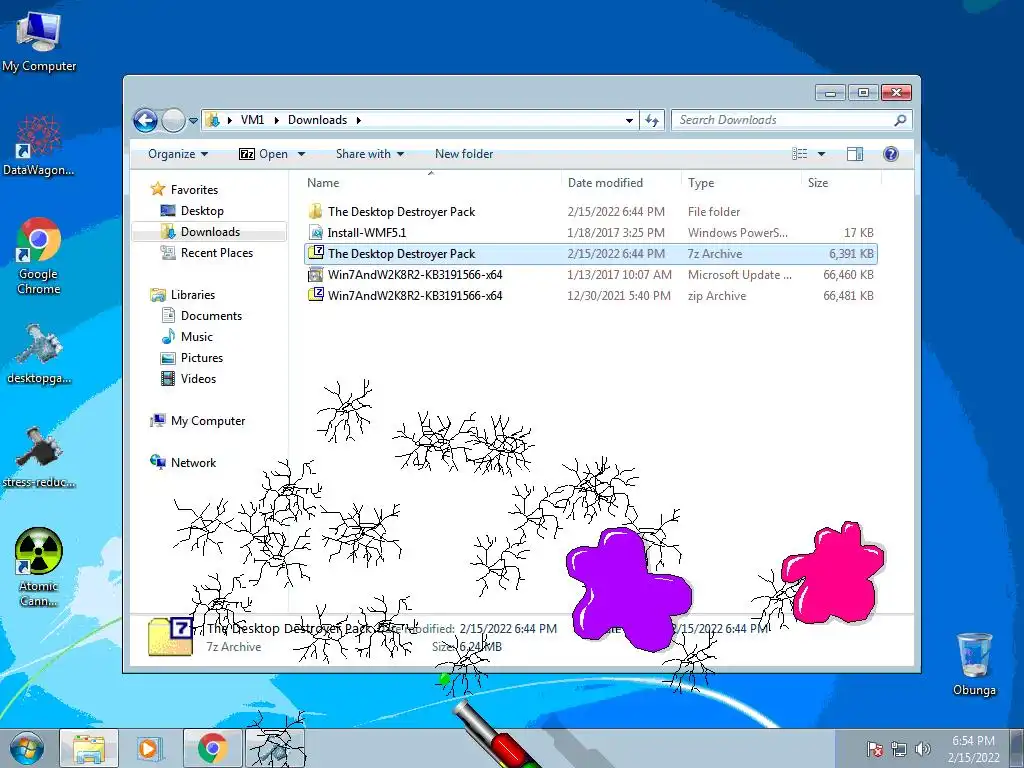
Task: Open the Obunga recycle bin icon
Action: (974, 664)
